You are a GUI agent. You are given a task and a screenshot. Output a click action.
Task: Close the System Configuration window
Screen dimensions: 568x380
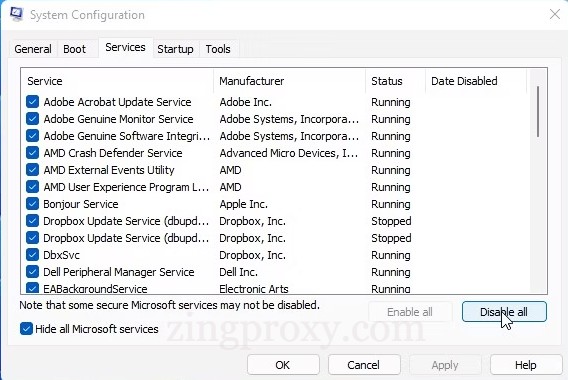point(555,14)
